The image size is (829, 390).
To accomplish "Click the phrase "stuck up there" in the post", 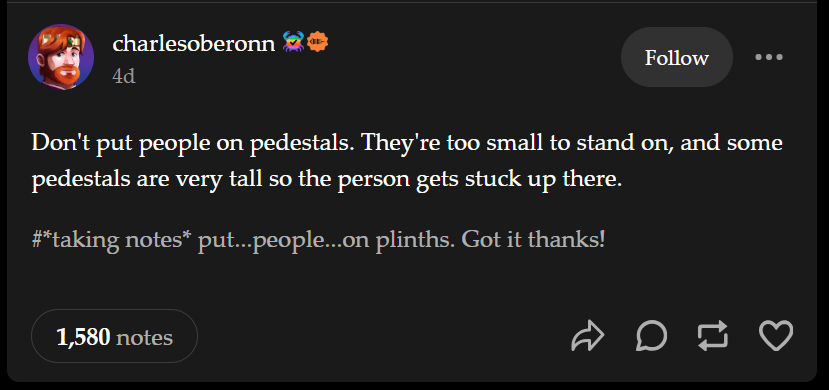I will point(541,180).
